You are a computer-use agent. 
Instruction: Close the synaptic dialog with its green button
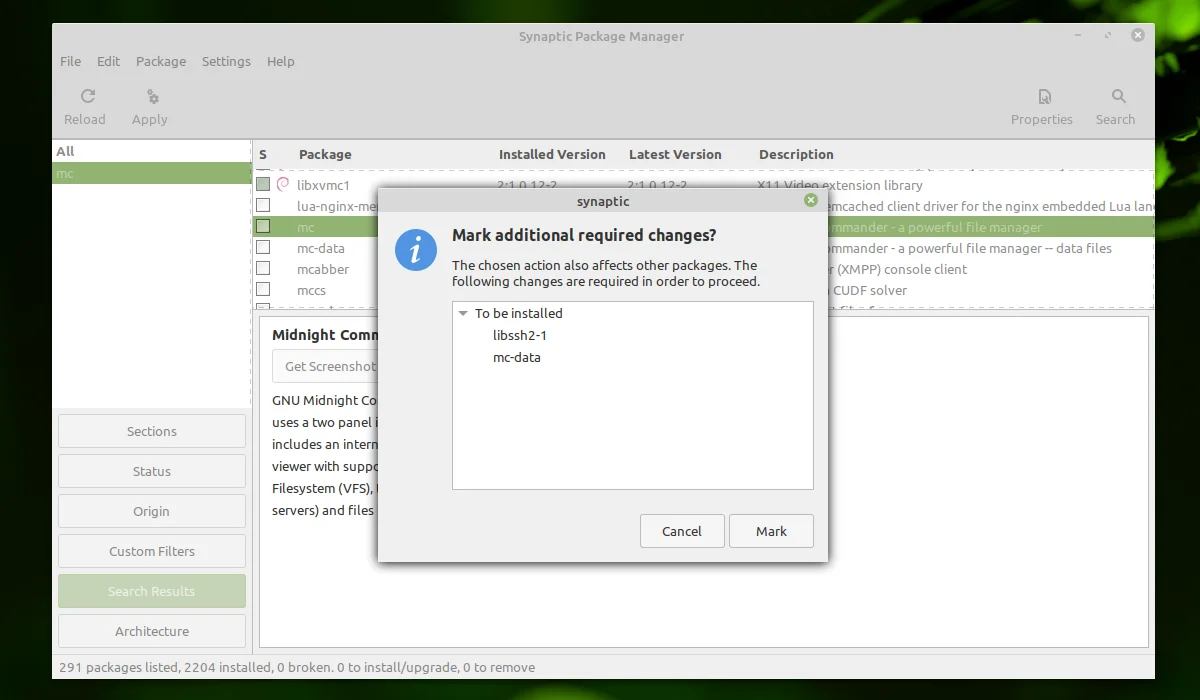pos(811,200)
